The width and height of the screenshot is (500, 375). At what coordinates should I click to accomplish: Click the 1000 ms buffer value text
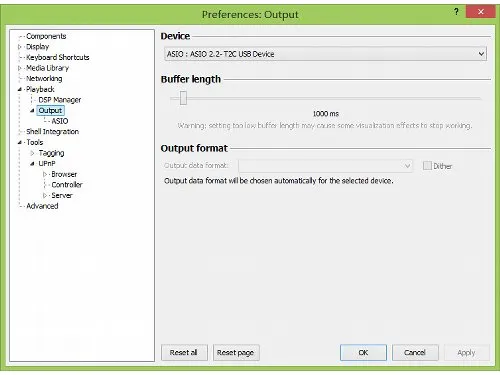pos(326,114)
